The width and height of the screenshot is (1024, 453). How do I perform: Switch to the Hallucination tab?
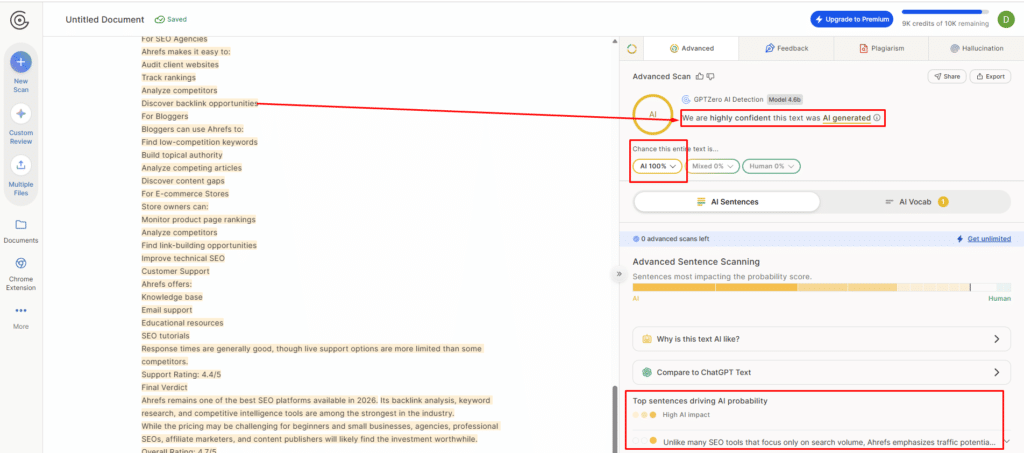point(976,48)
